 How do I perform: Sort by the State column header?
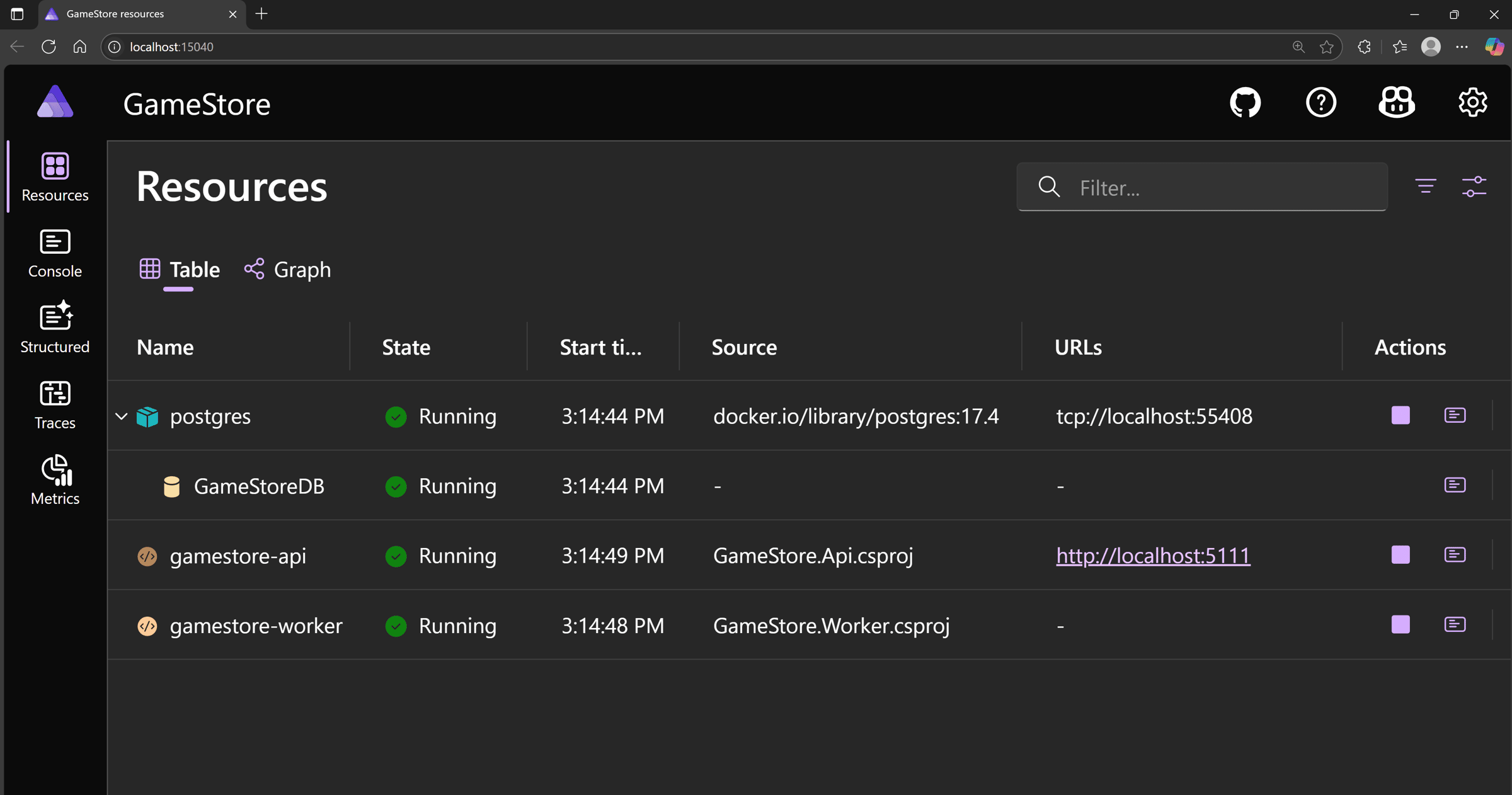click(x=406, y=347)
